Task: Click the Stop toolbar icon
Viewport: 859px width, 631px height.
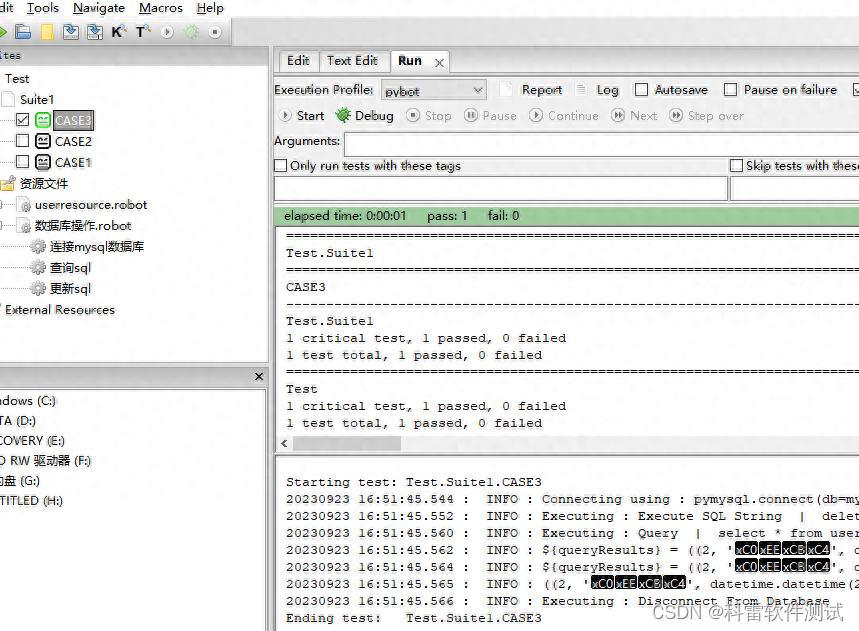Action: [213, 31]
